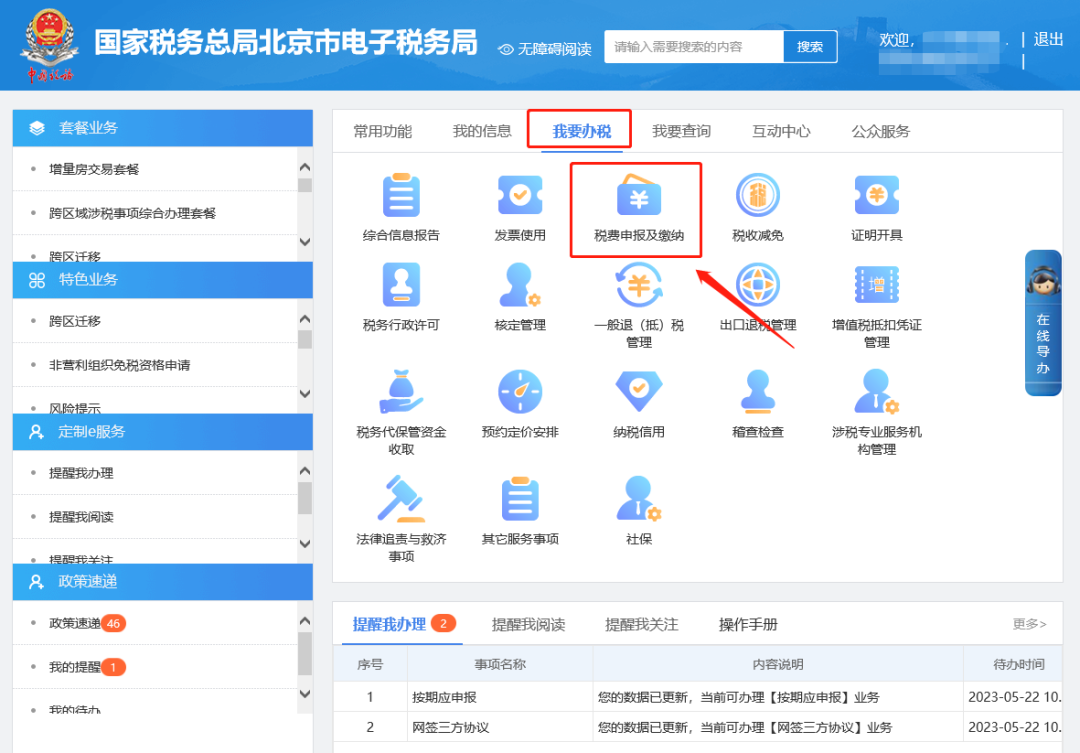1080x753 pixels.
Task: Click the 事项名称 column header
Action: [499, 665]
